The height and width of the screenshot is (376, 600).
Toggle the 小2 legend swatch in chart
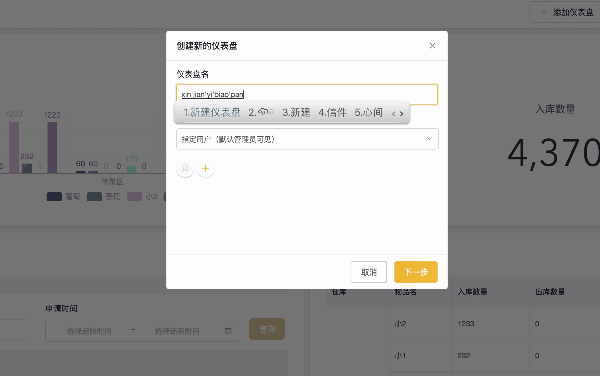(x=134, y=197)
